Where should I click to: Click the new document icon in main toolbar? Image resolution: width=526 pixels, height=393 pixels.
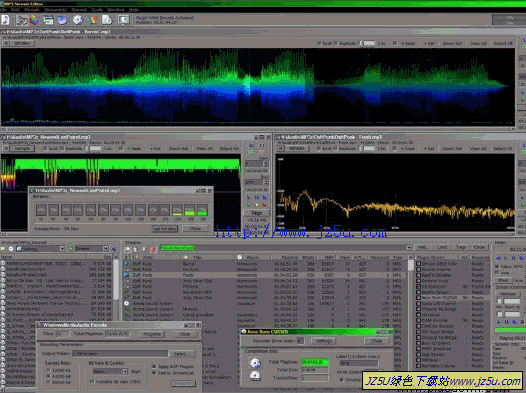[5, 20]
